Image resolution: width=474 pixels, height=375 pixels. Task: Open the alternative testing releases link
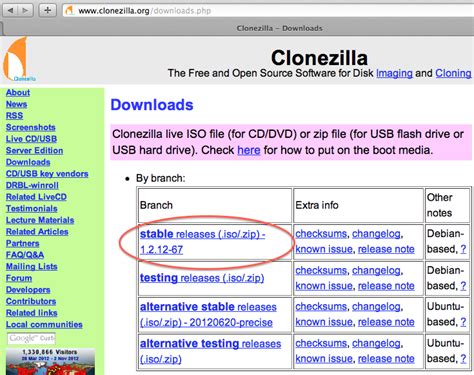[x=210, y=351]
